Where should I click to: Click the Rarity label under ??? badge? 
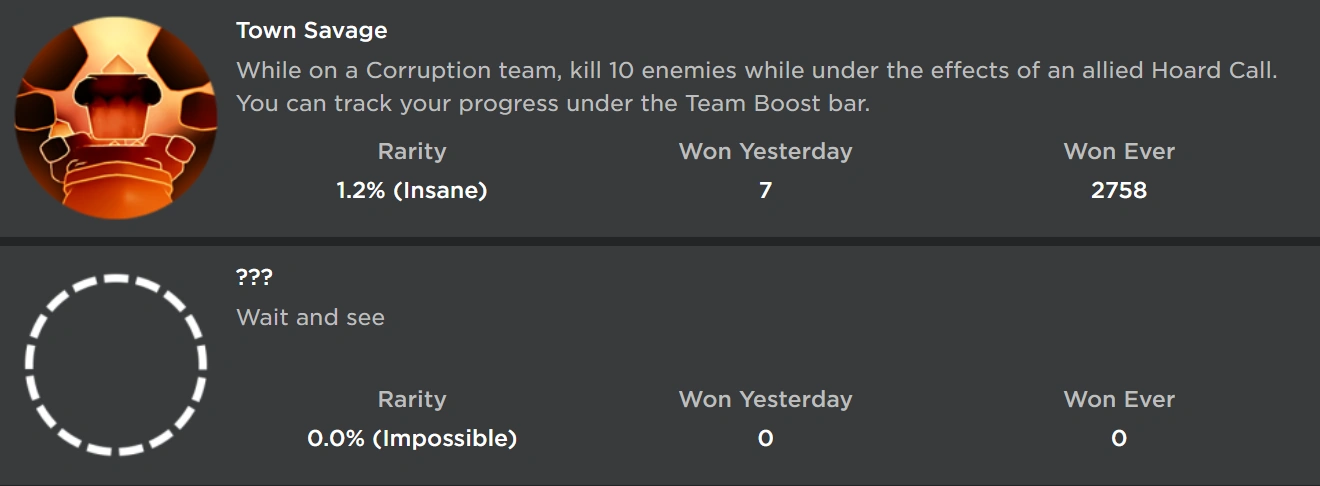click(411, 399)
